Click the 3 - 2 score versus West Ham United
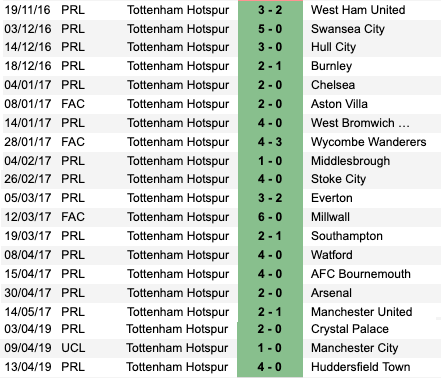This screenshot has height=378, width=441. 270,10
